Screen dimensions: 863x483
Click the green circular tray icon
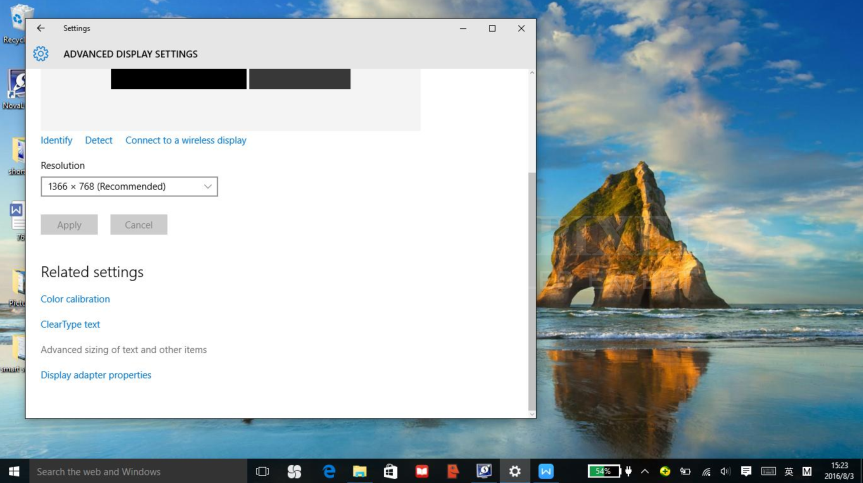[665, 471]
